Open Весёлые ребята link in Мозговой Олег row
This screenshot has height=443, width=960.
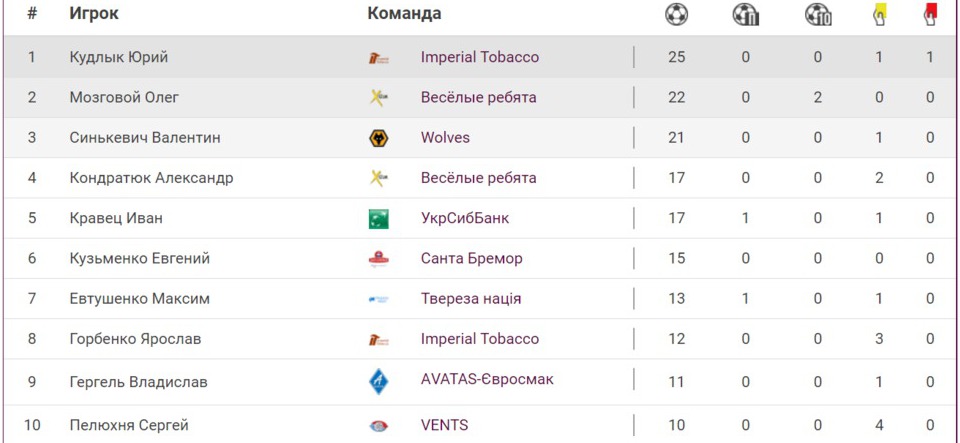tap(478, 97)
